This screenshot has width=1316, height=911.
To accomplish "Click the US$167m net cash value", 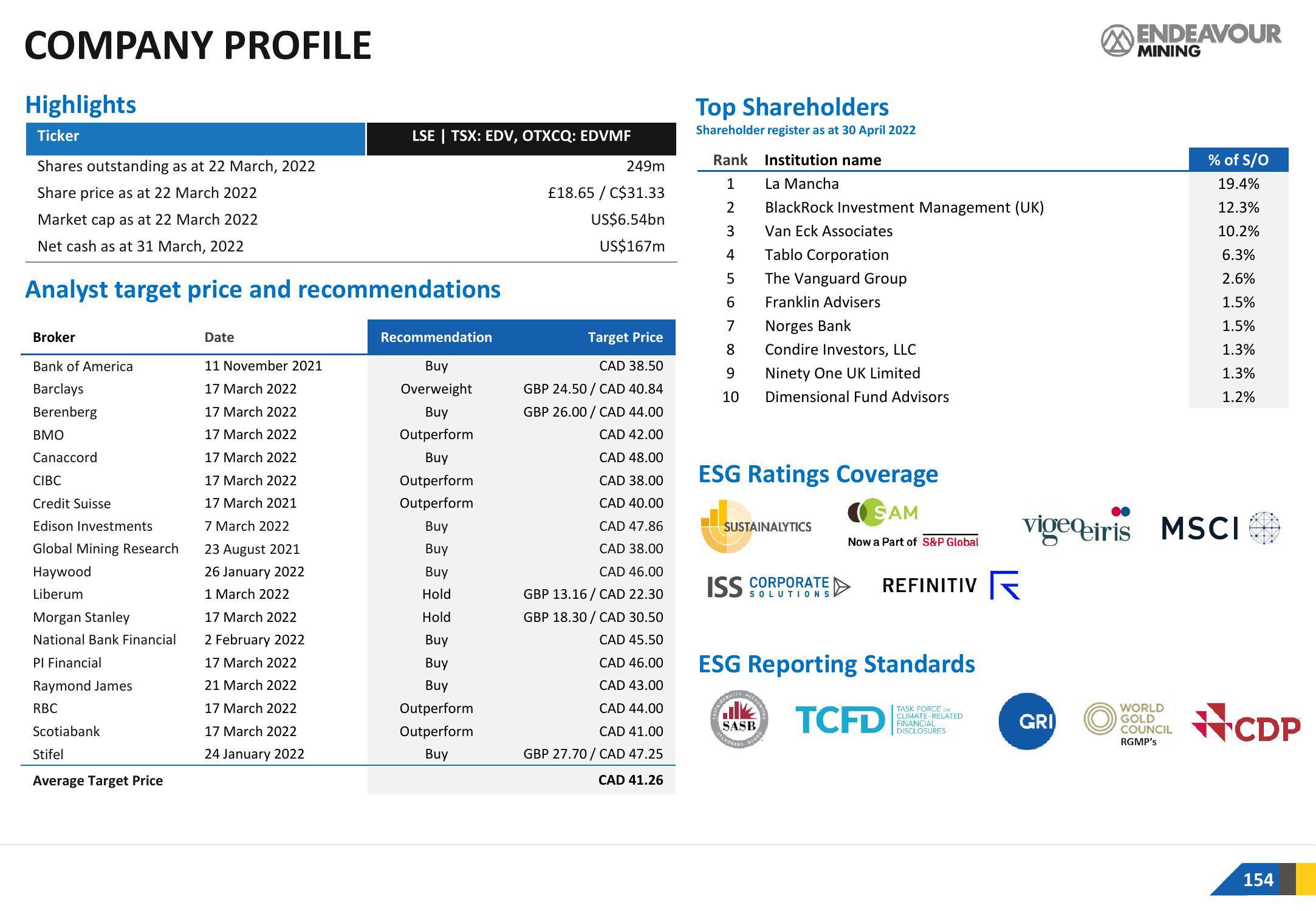I will coord(632,246).
